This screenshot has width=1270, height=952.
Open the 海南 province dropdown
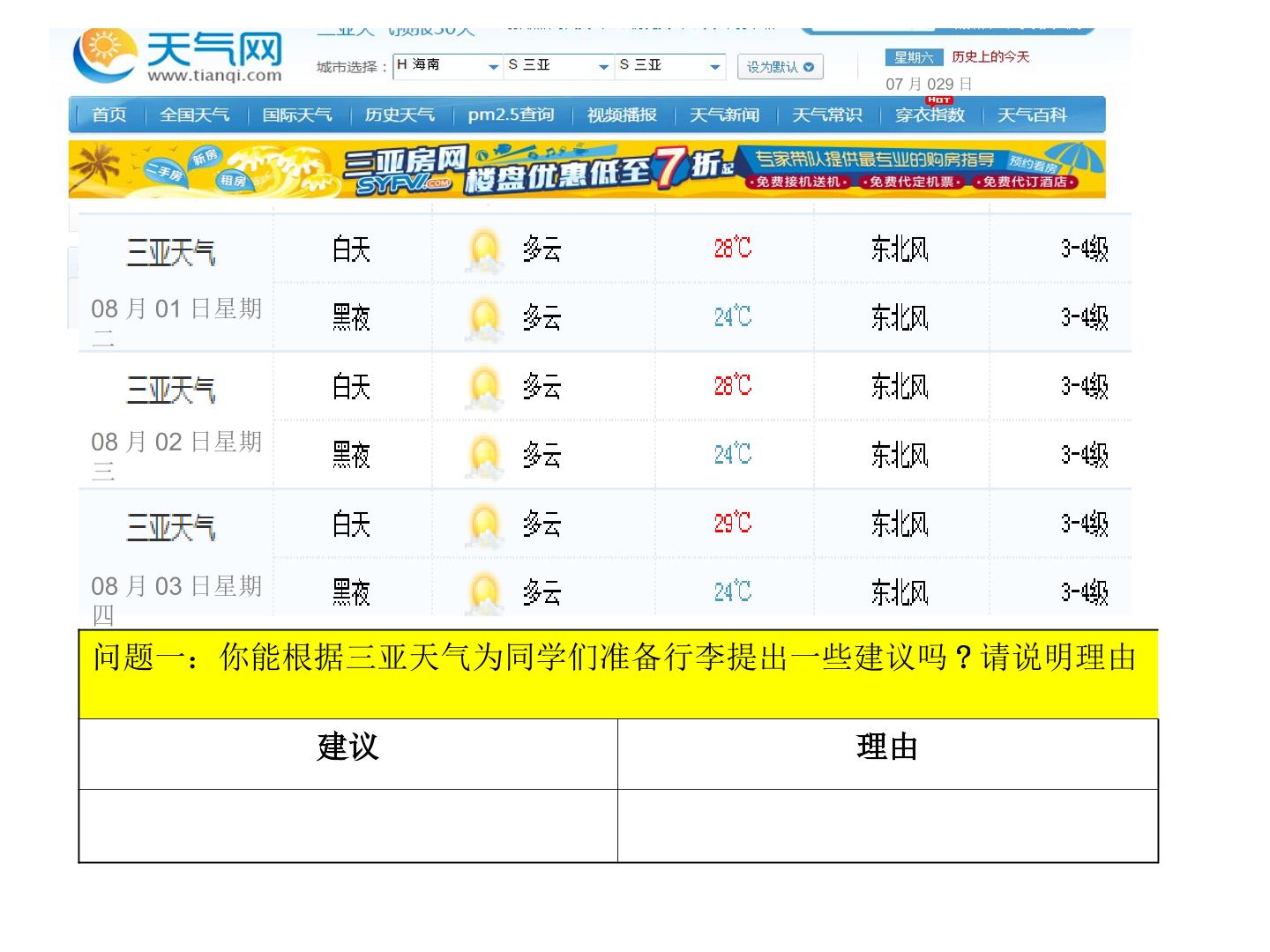[x=448, y=66]
